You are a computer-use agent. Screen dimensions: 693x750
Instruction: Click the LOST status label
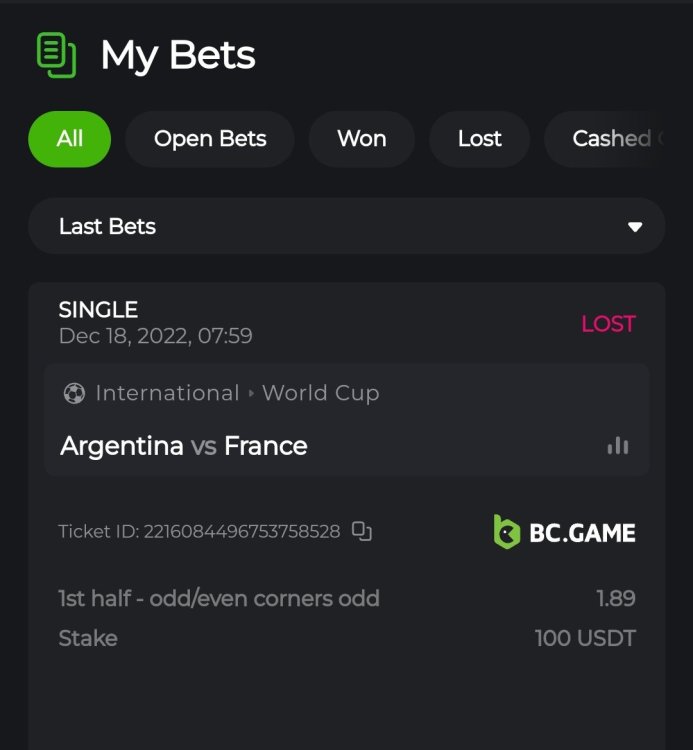[x=608, y=324]
